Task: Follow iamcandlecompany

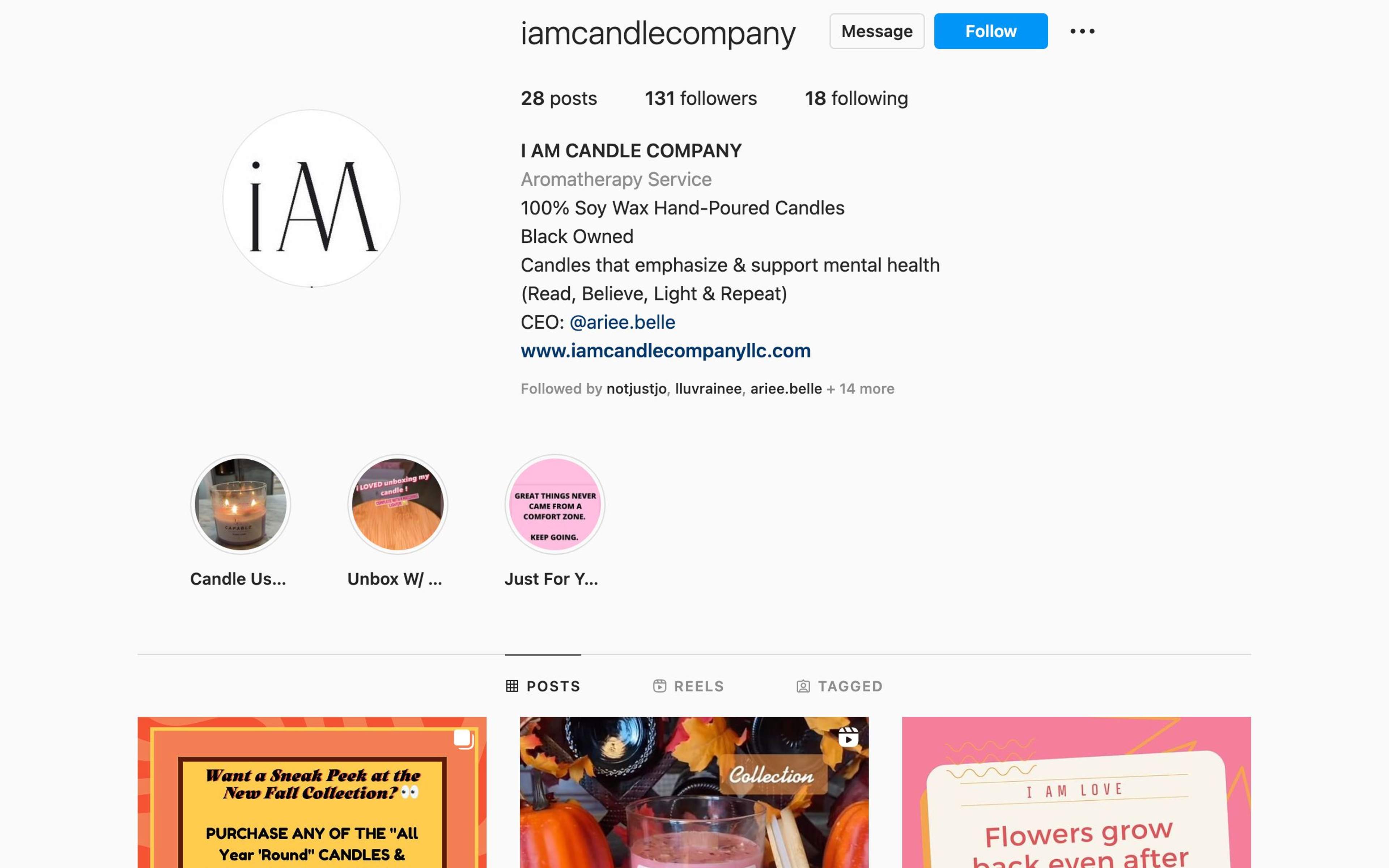Action: (991, 31)
